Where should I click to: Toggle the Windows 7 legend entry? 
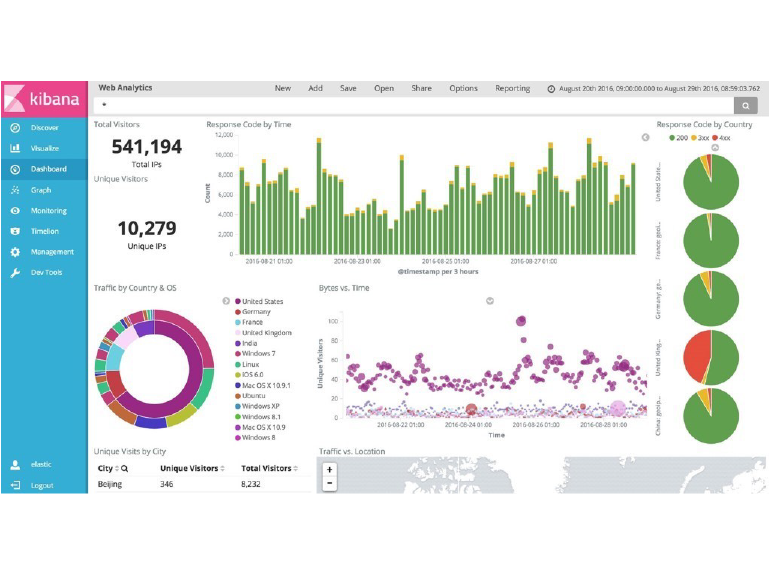click(255, 354)
